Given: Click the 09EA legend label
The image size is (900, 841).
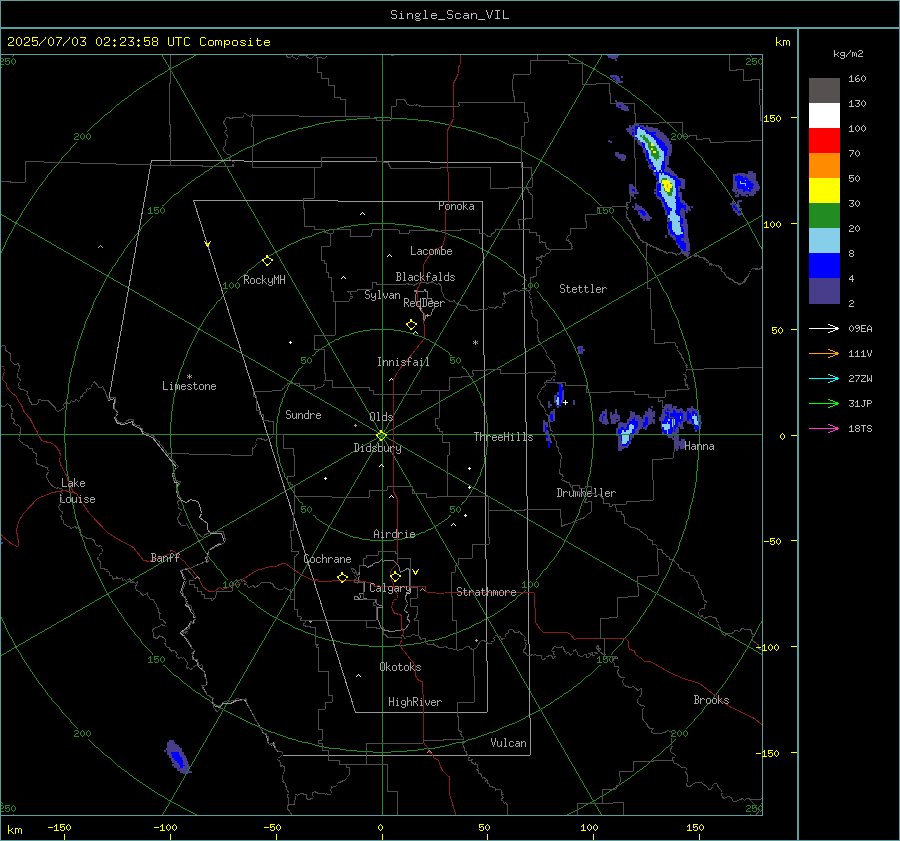Looking at the screenshot, I should pos(860,329).
